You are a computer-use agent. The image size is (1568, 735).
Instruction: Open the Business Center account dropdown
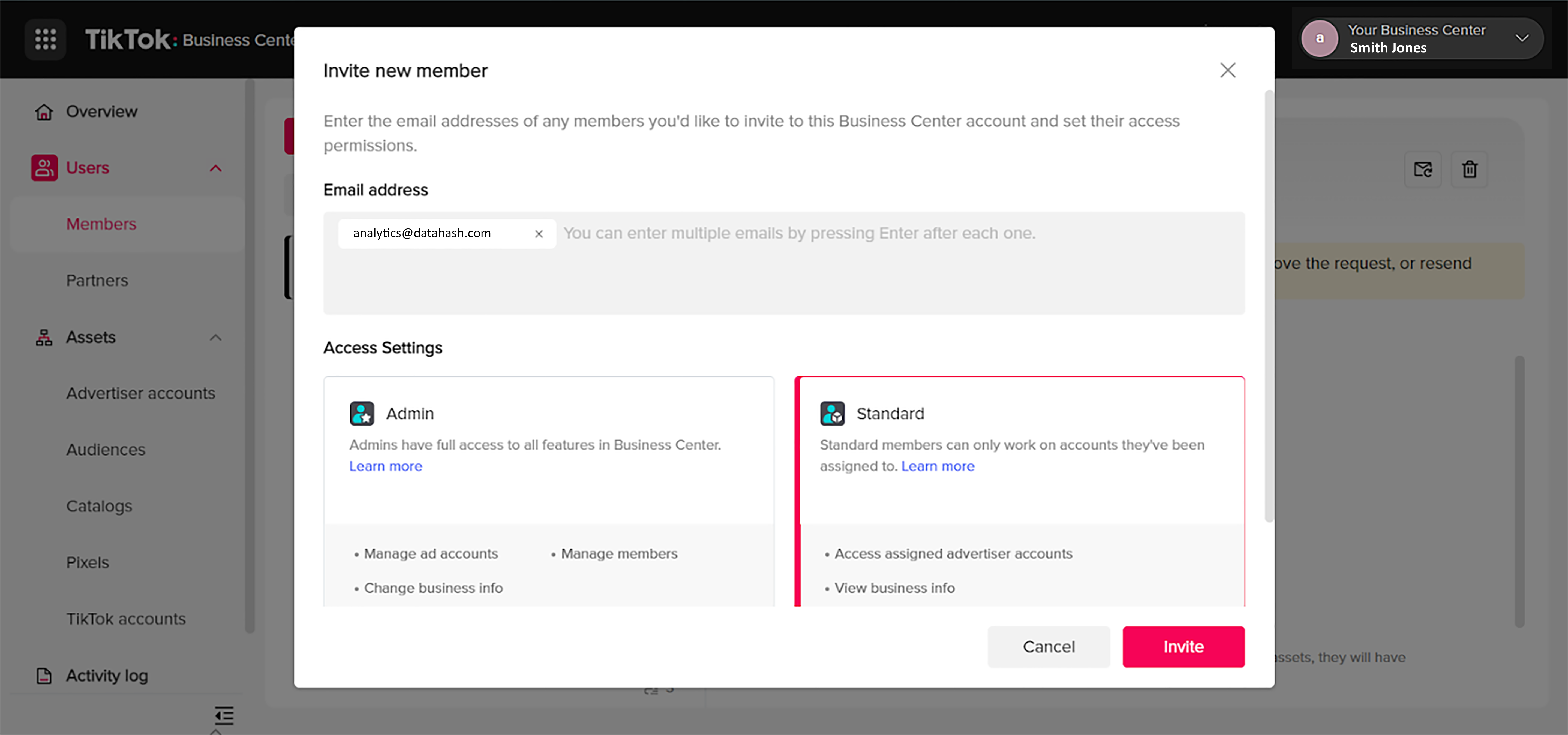point(1421,39)
